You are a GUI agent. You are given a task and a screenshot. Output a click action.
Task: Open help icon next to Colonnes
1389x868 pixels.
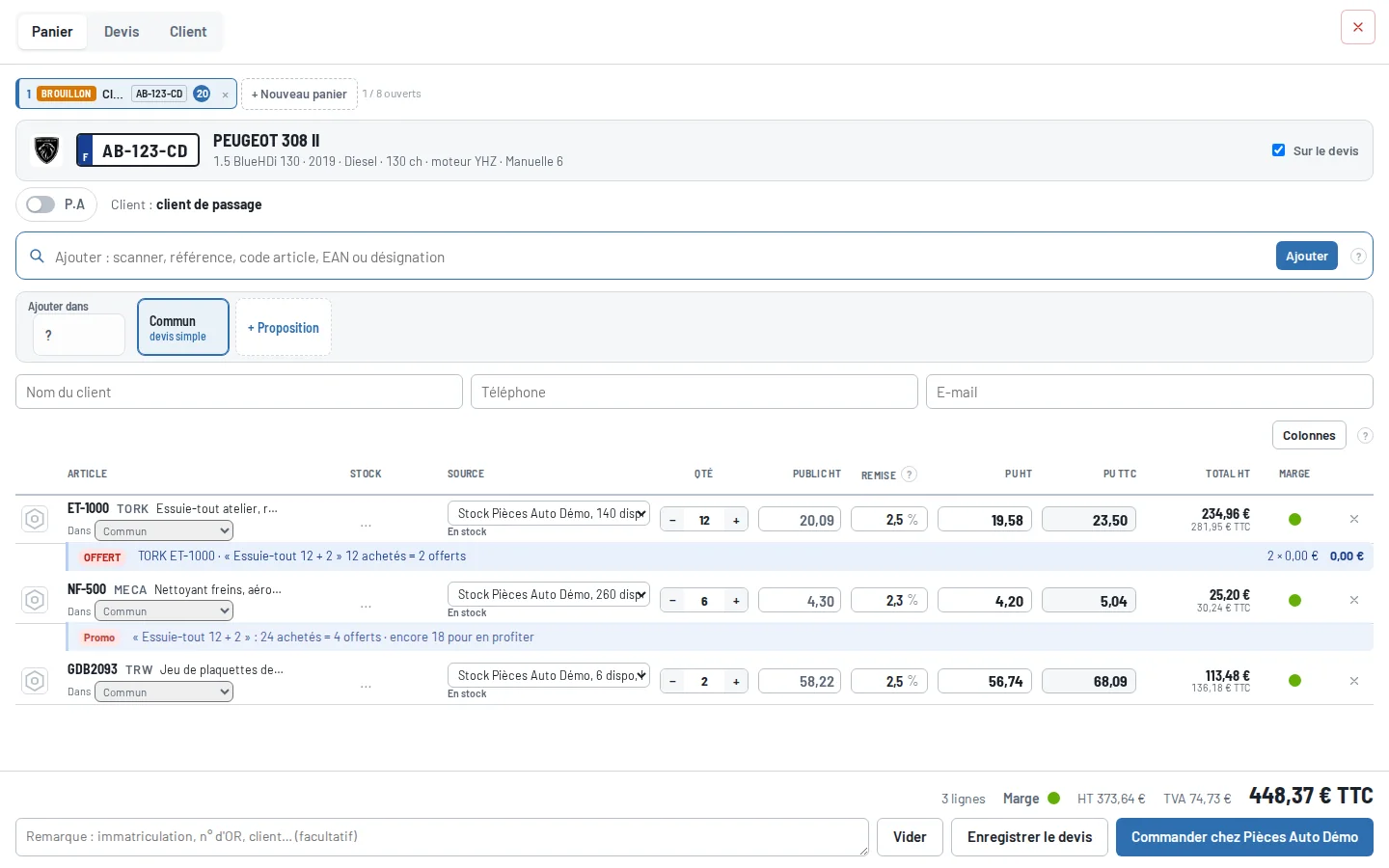point(1365,436)
